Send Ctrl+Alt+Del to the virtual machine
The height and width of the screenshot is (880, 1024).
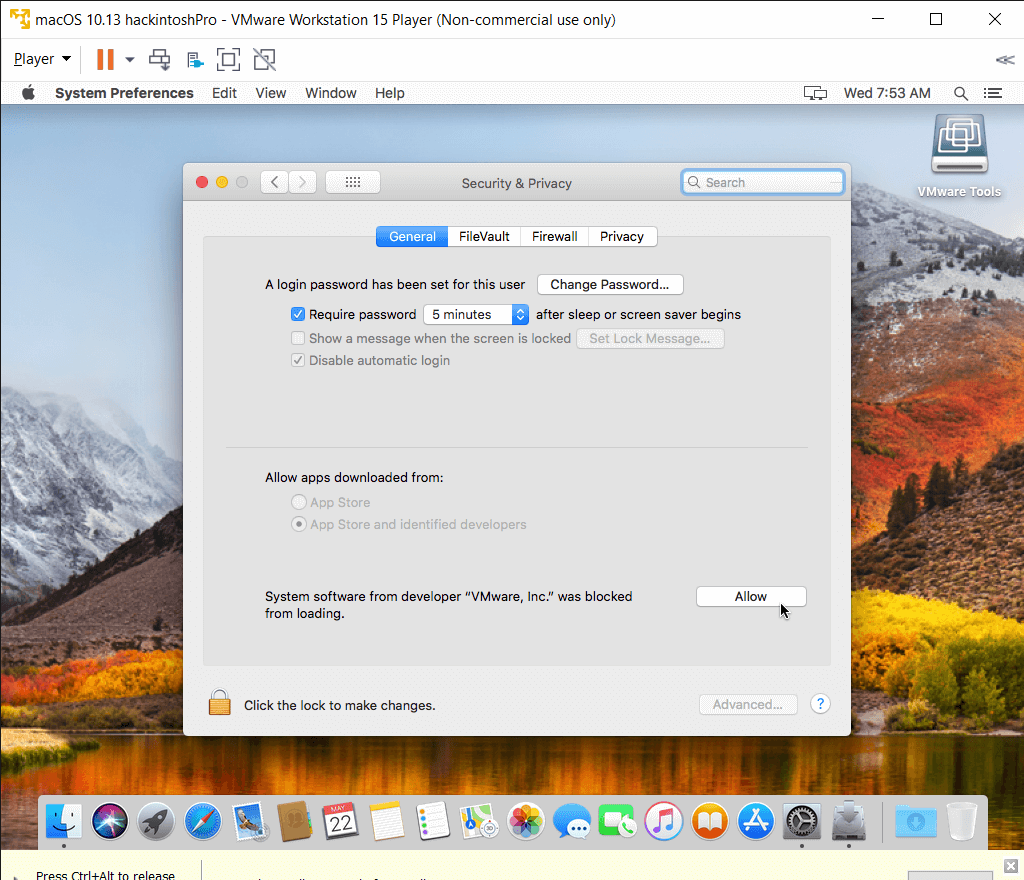coord(159,59)
